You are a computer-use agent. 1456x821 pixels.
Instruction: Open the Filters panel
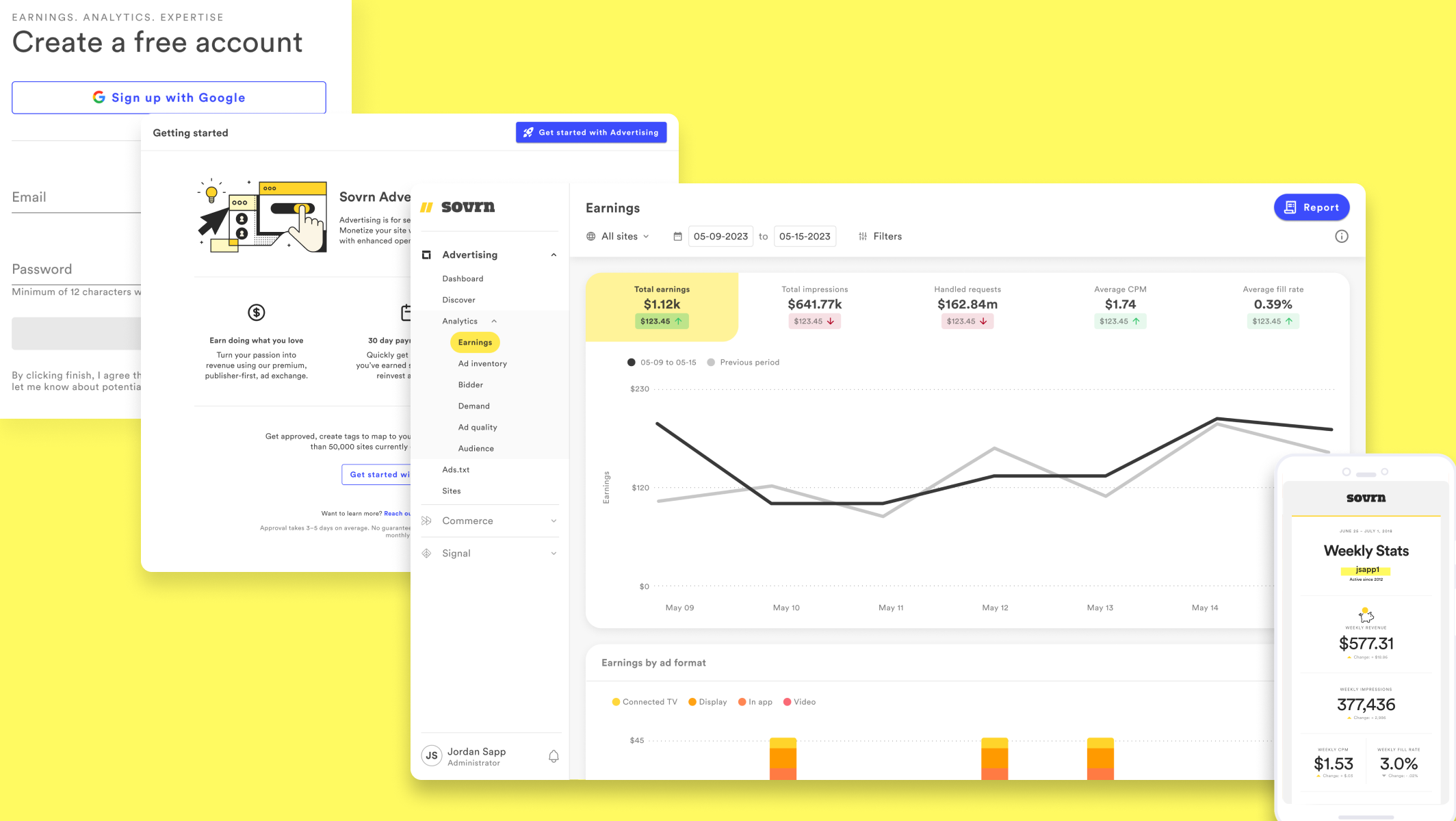click(888, 236)
